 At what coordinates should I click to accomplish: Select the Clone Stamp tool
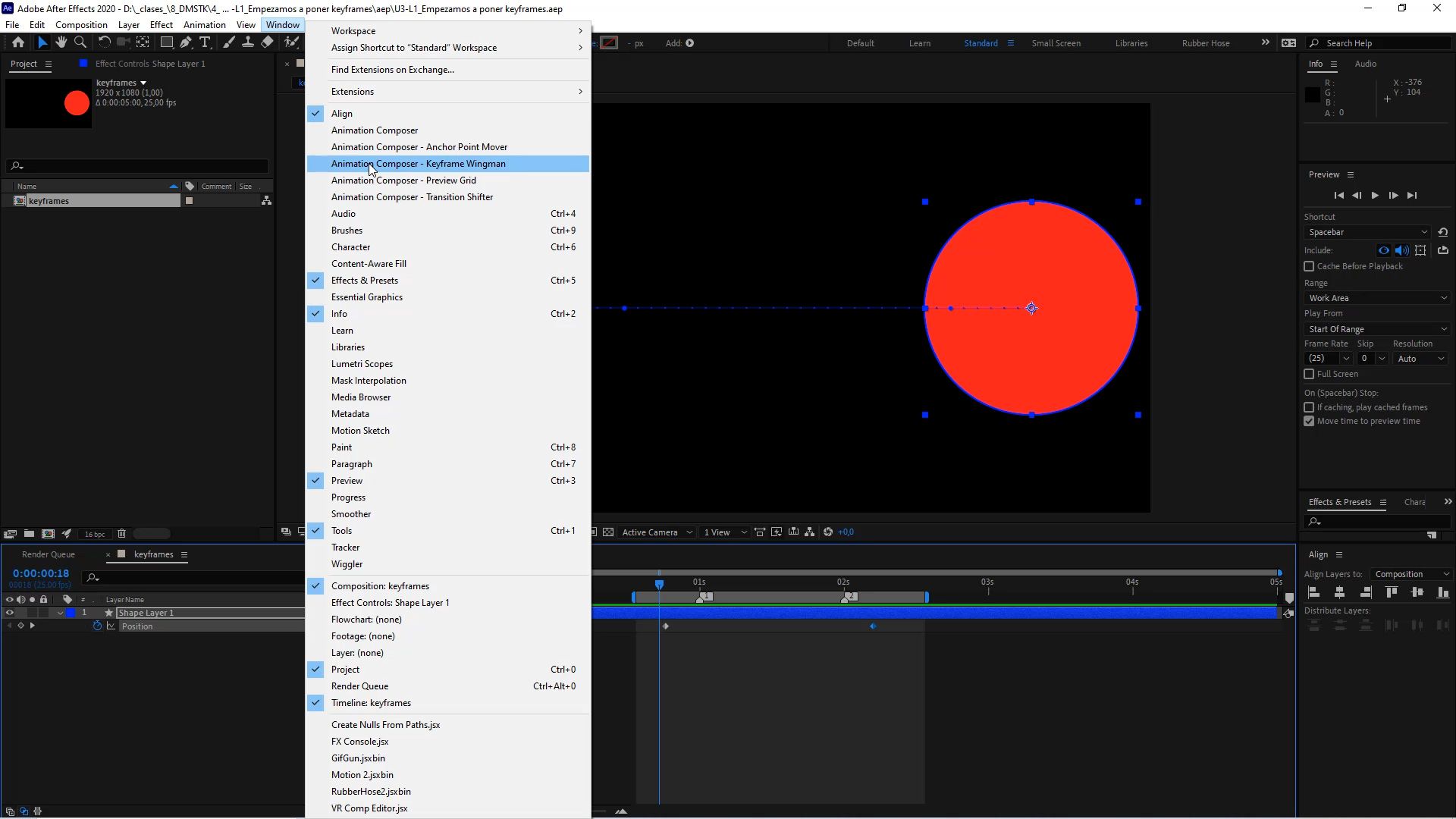(x=248, y=42)
